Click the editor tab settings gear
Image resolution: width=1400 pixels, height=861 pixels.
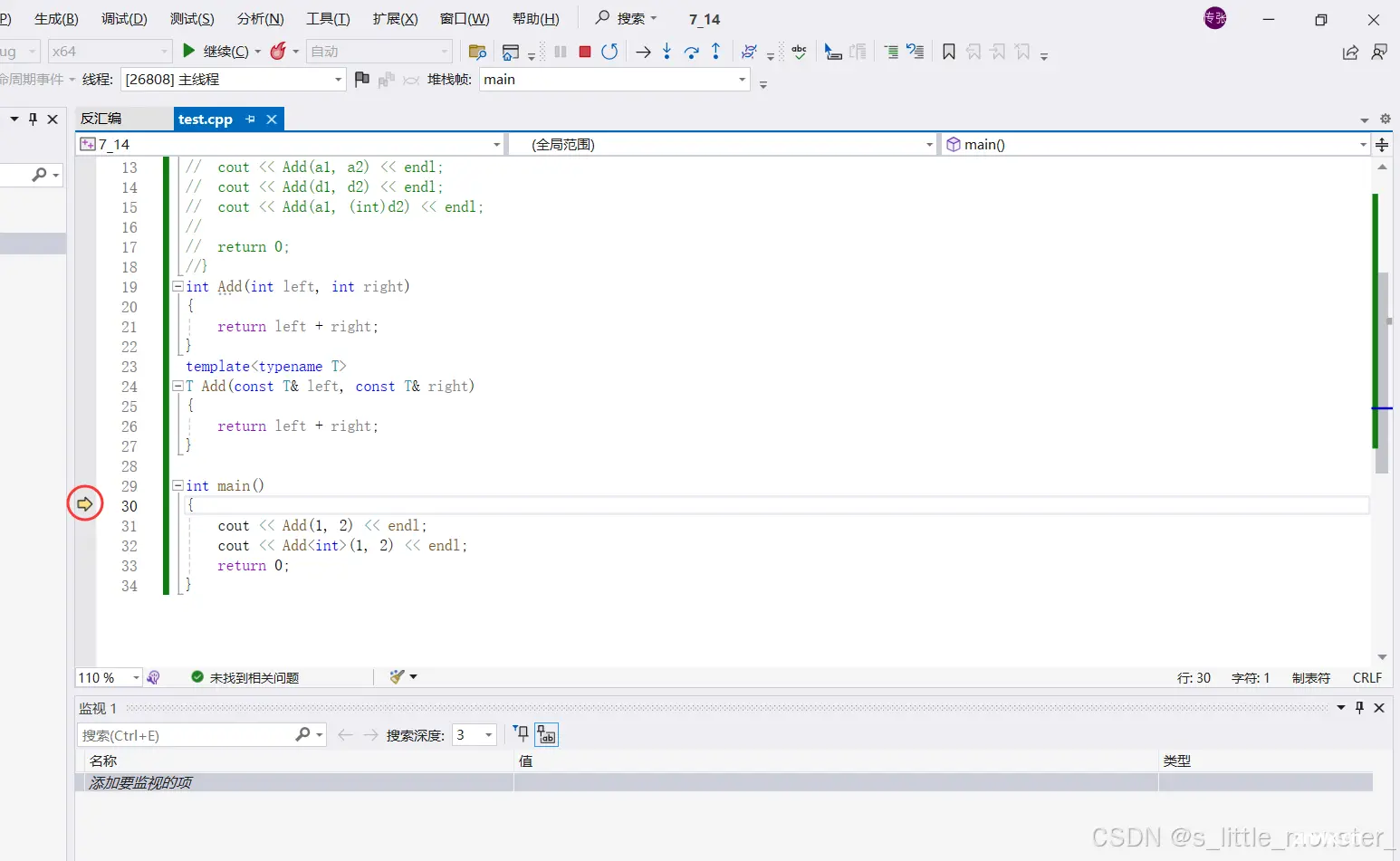1385,119
